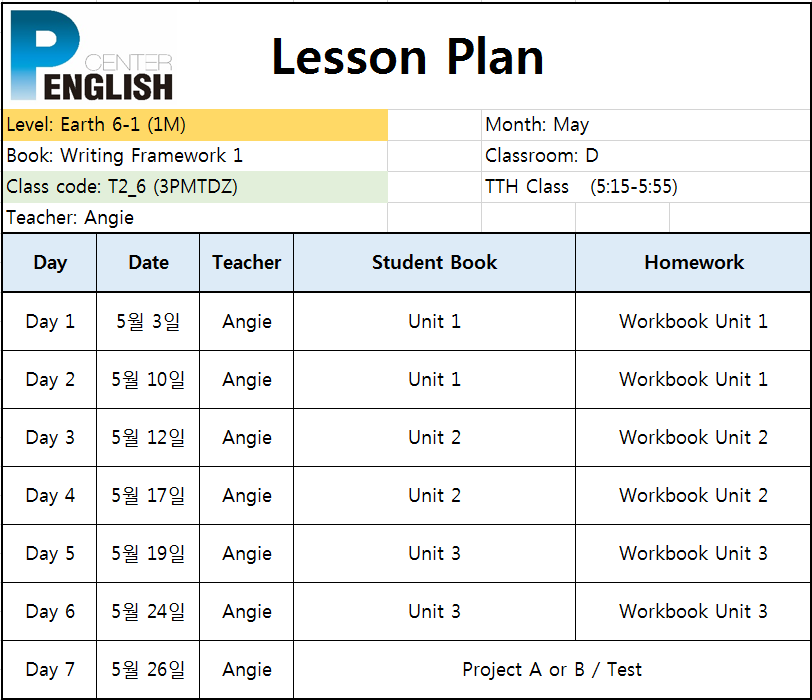Click the Project A or B / Test cell

tap(552, 669)
